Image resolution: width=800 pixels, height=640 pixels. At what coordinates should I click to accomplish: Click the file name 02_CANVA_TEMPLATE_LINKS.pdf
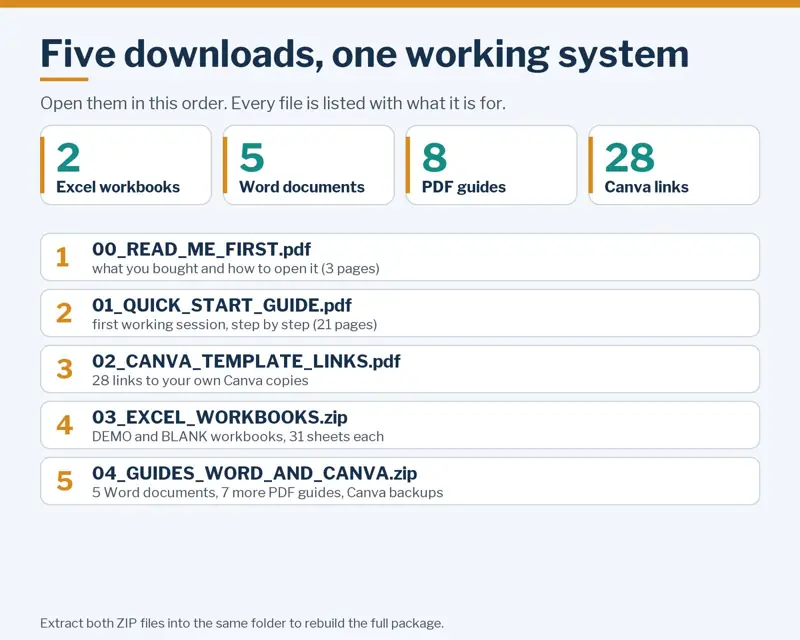246,361
